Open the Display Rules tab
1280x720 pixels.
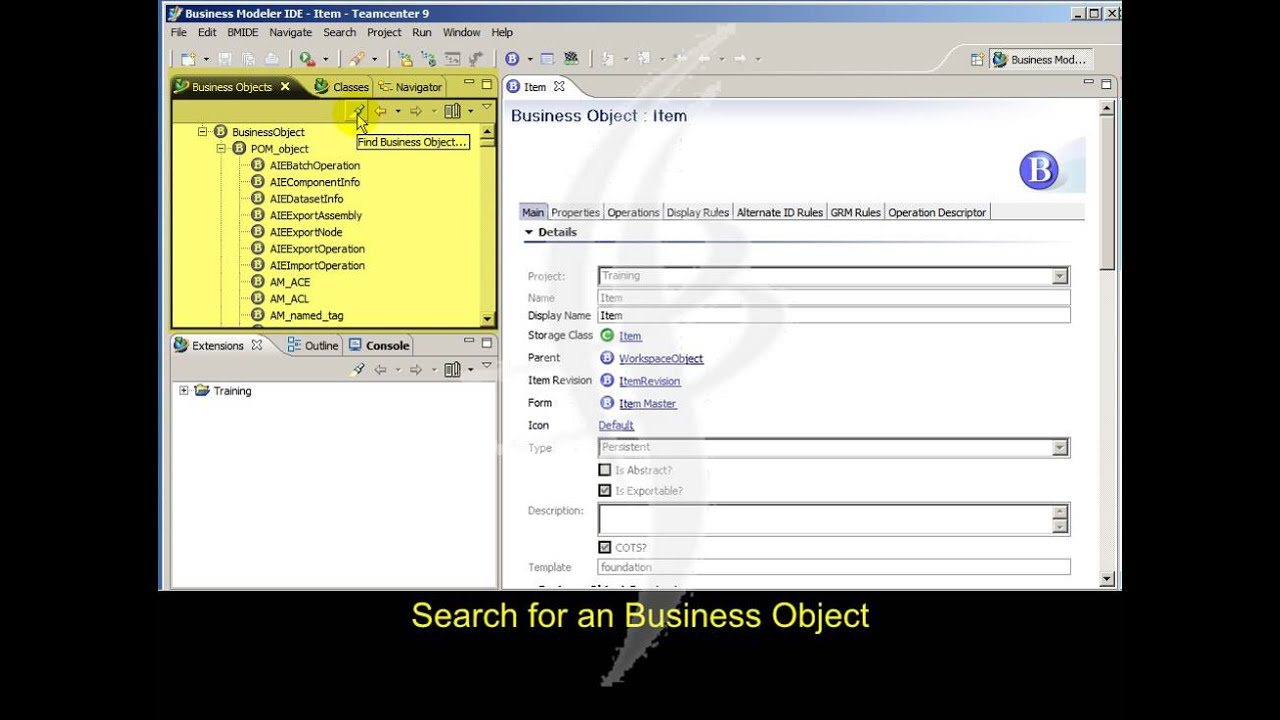tap(698, 212)
